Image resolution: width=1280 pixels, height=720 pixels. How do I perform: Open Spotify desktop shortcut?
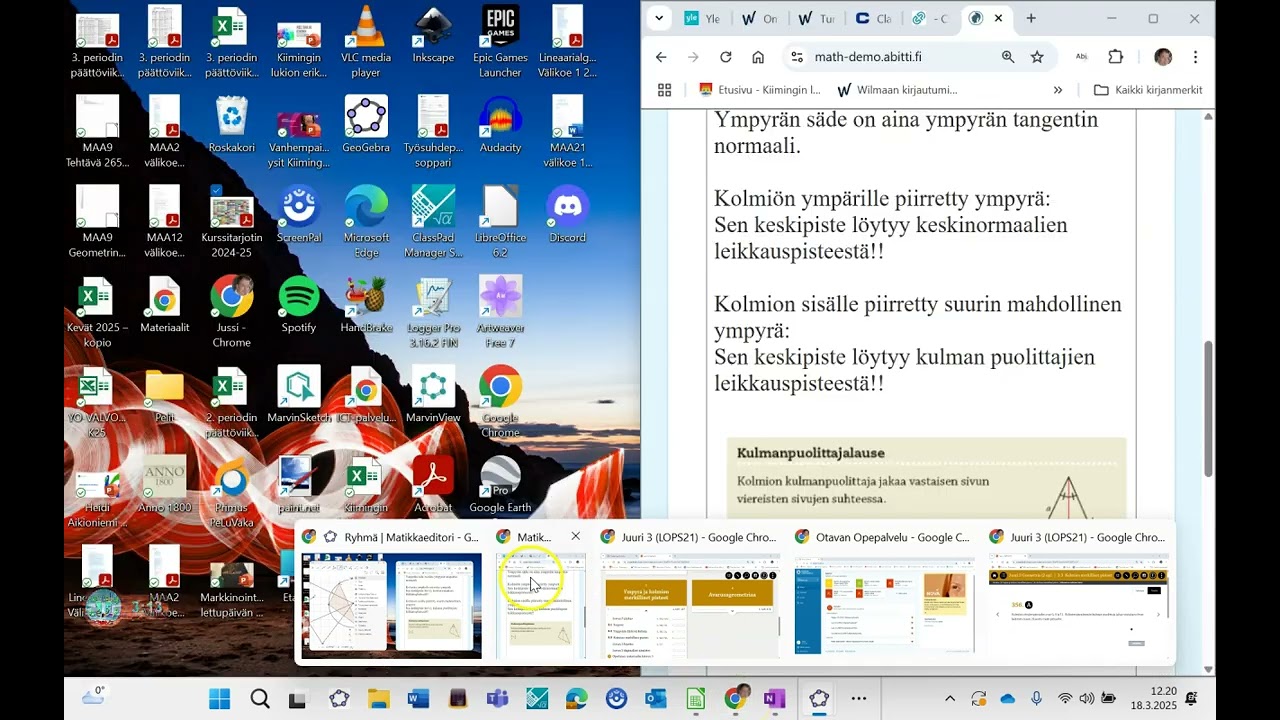(299, 305)
